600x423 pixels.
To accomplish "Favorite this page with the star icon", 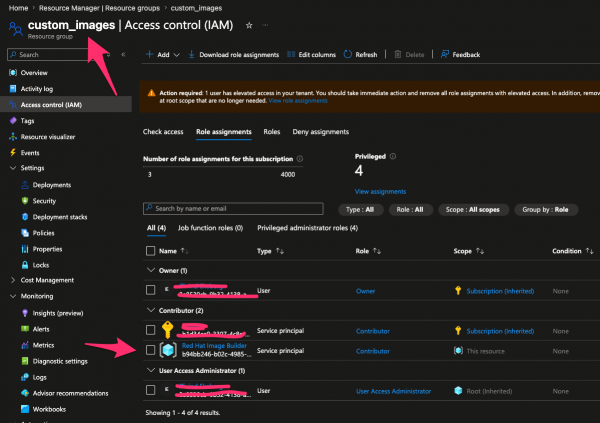I will pyautogui.click(x=249, y=25).
